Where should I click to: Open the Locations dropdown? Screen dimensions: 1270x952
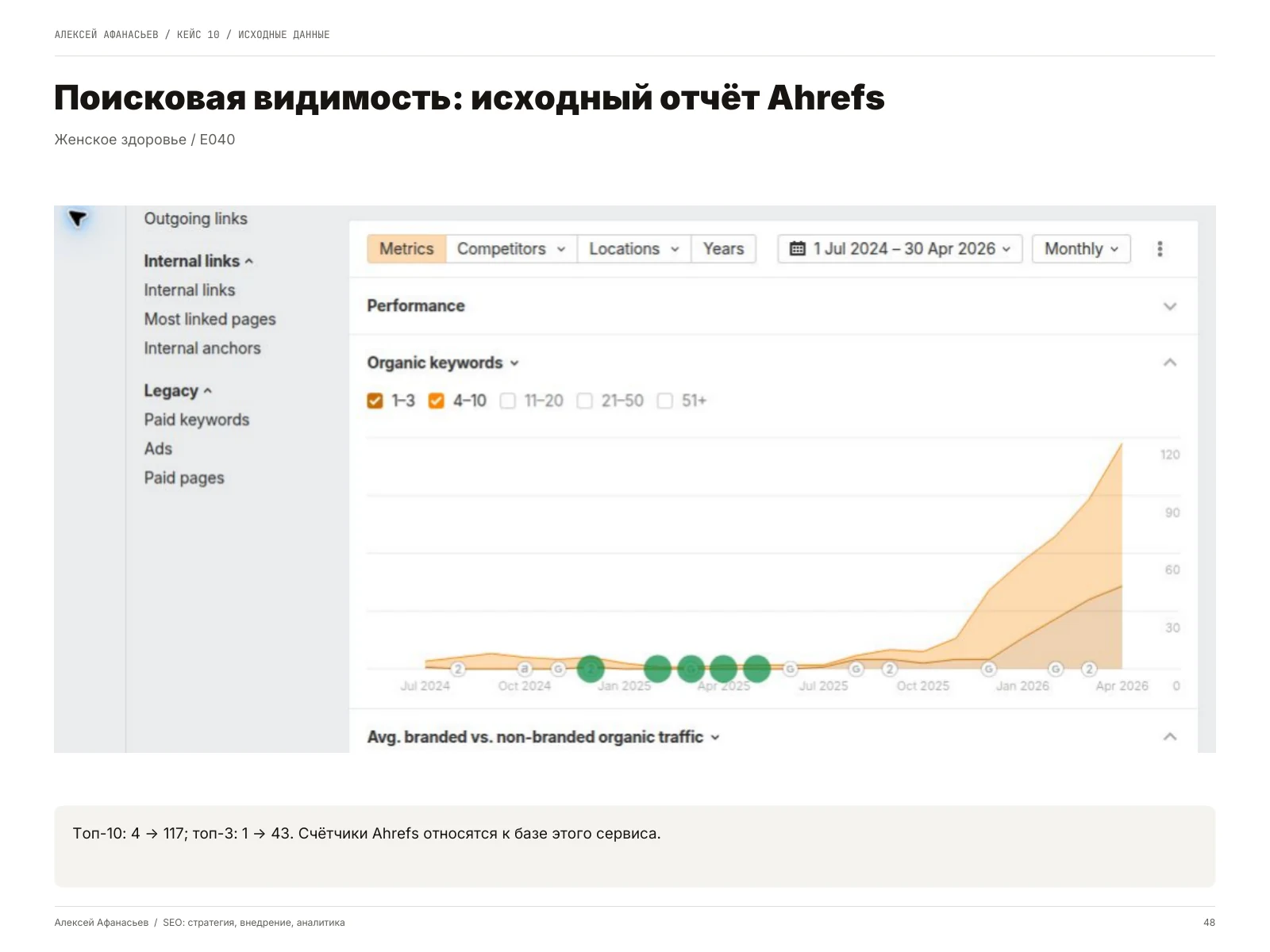634,249
